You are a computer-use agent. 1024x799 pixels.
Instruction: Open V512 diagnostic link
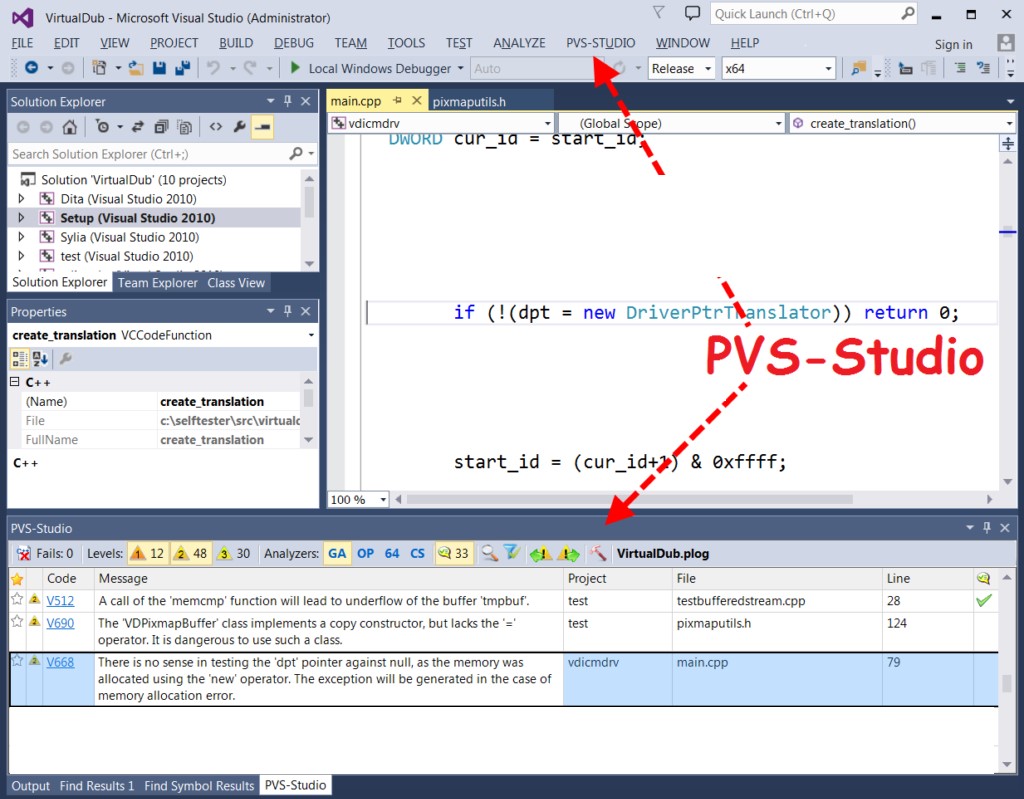pos(60,600)
